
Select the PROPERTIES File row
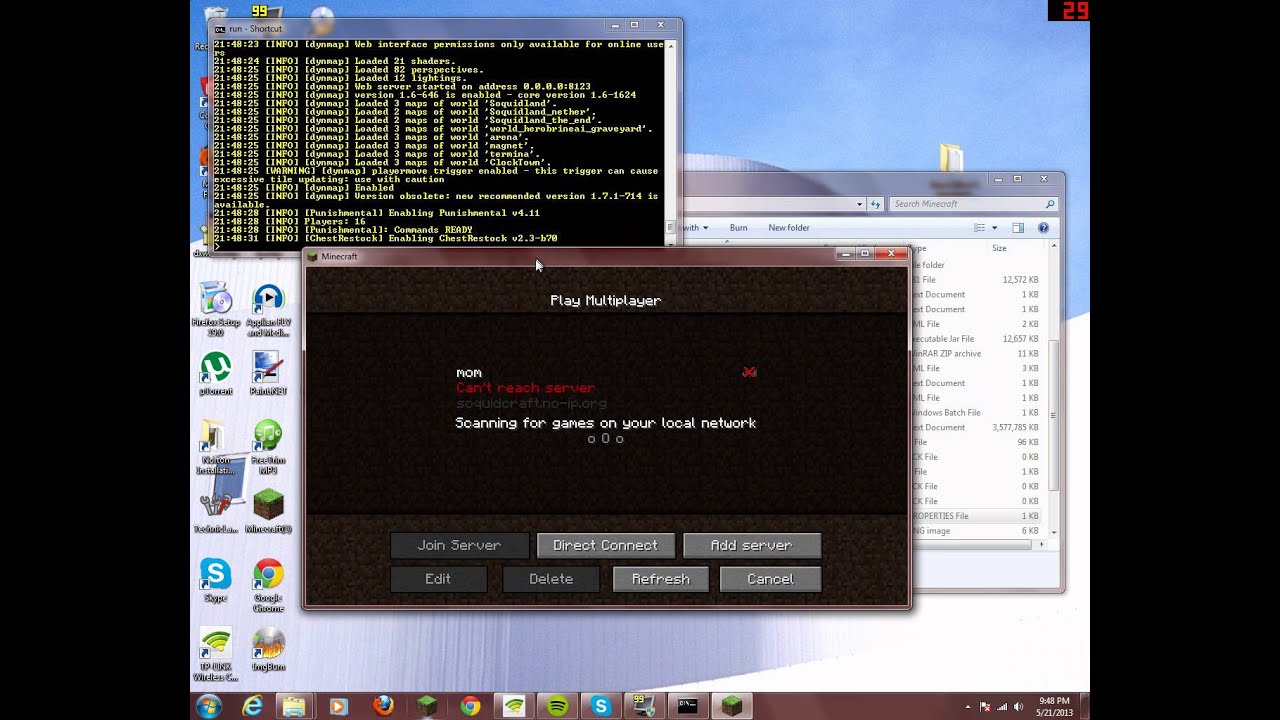[x=976, y=516]
